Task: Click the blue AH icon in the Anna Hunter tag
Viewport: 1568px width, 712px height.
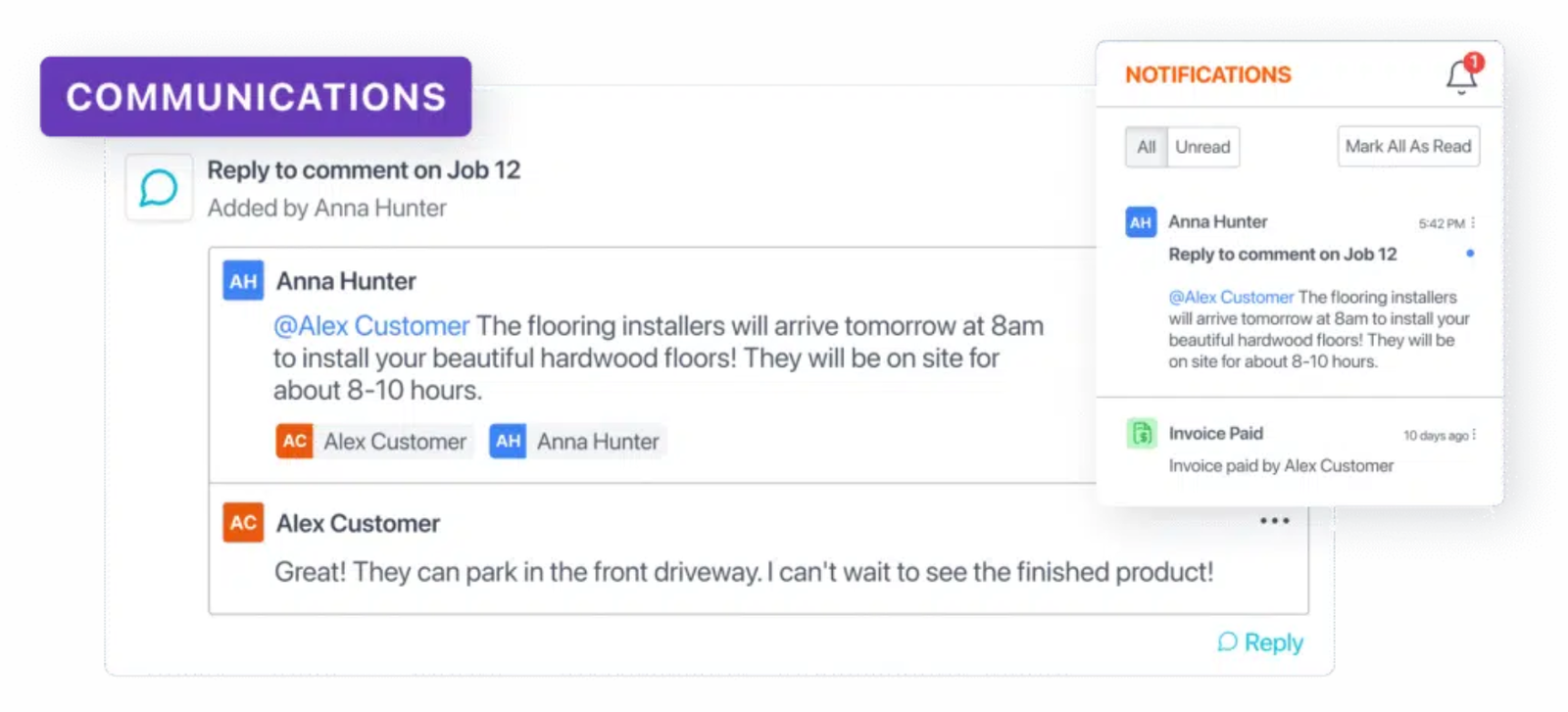Action: [x=508, y=442]
